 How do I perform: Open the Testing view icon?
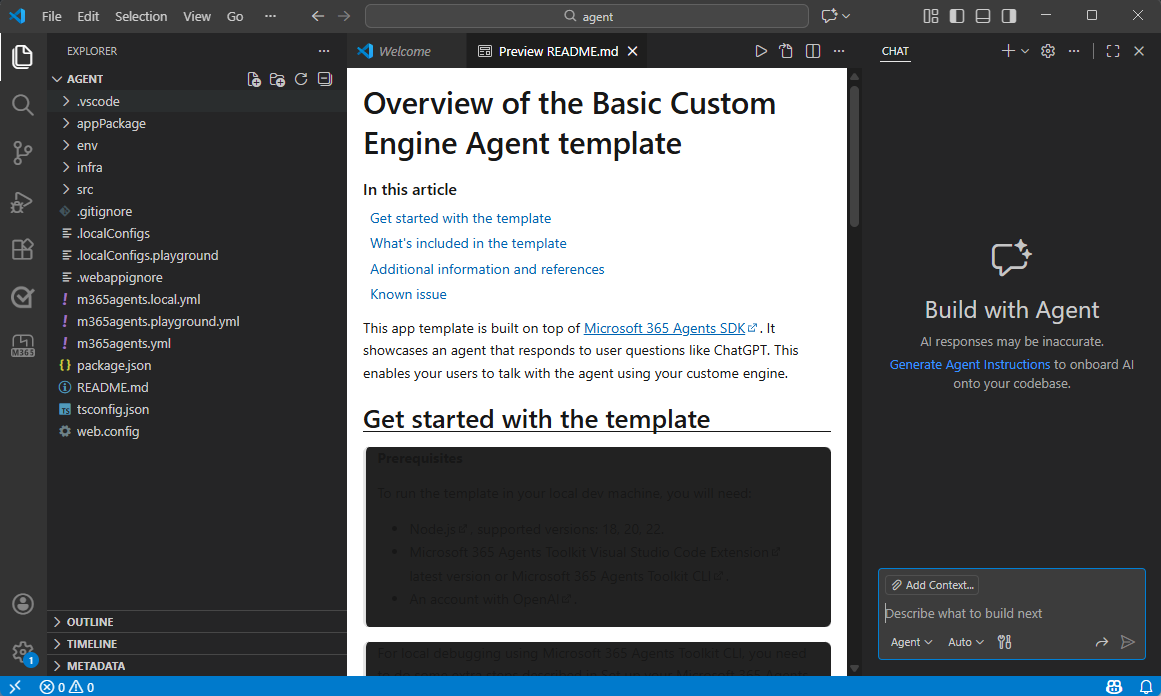(22, 298)
